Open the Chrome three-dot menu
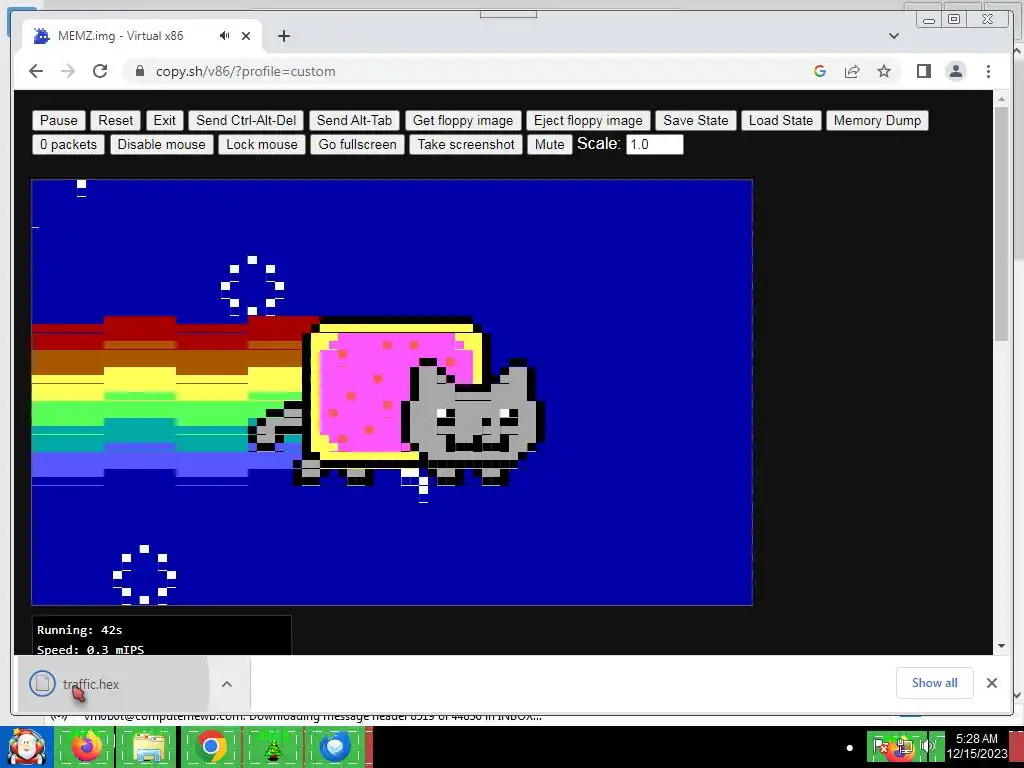Viewport: 1024px width, 768px height. click(988, 71)
